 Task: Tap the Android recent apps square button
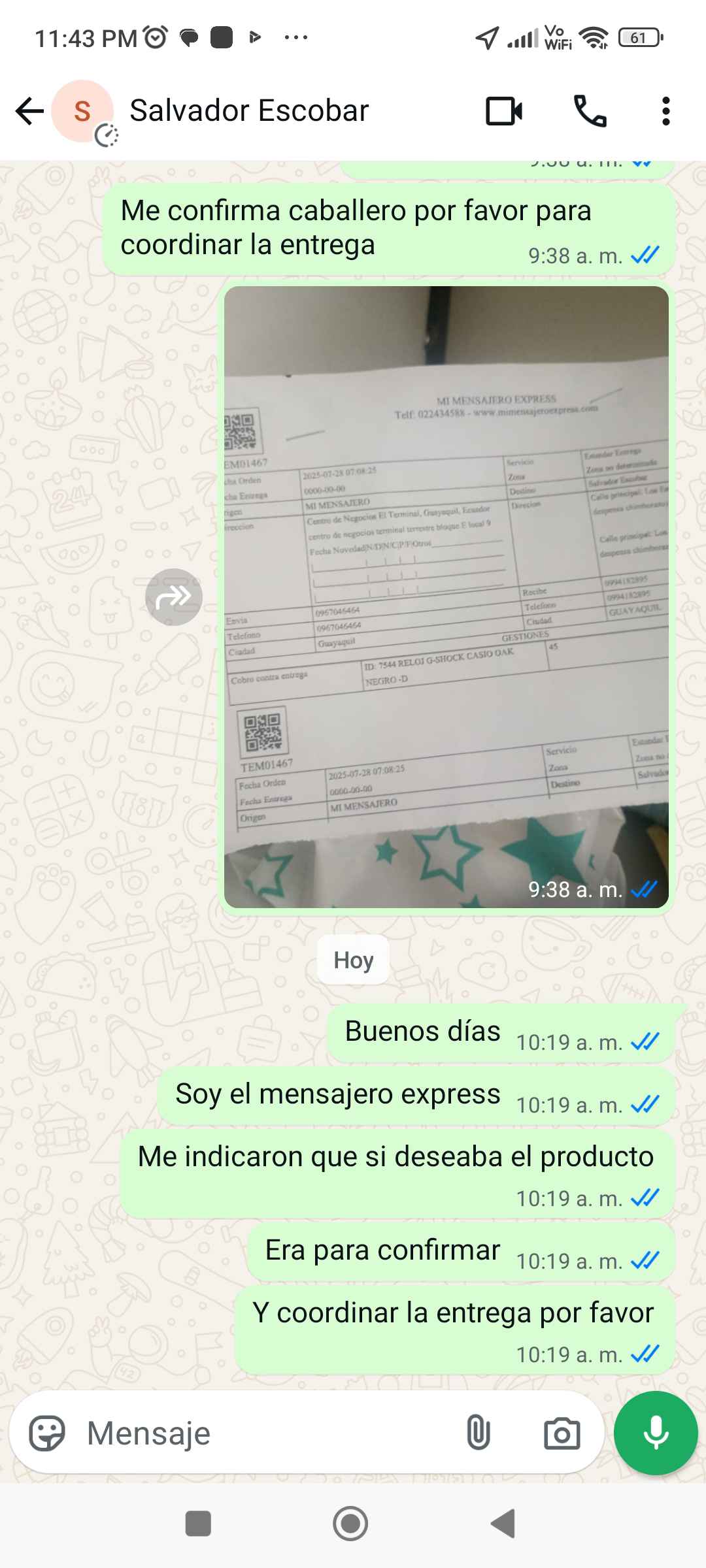198,1524
